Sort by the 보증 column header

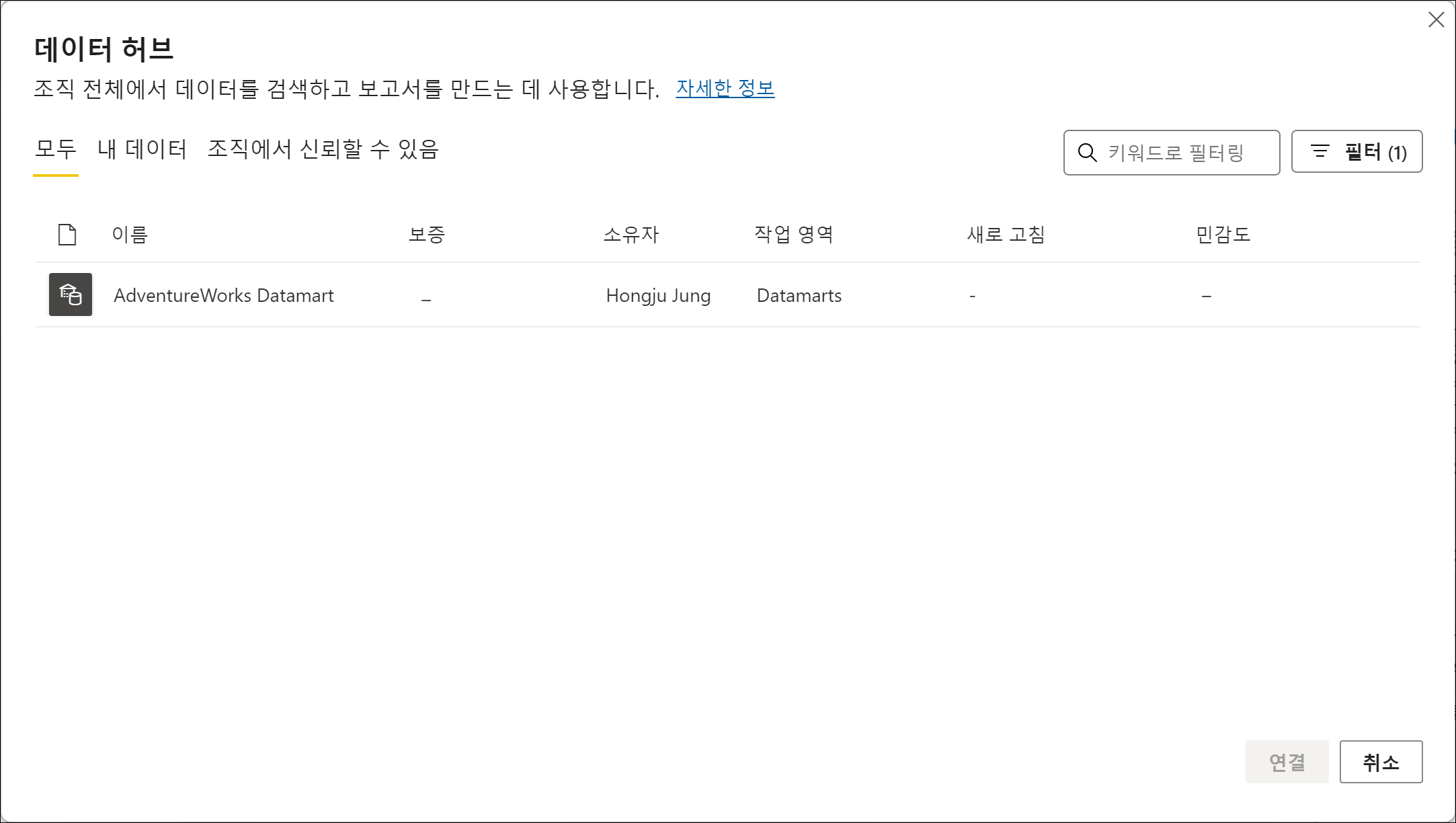click(426, 235)
